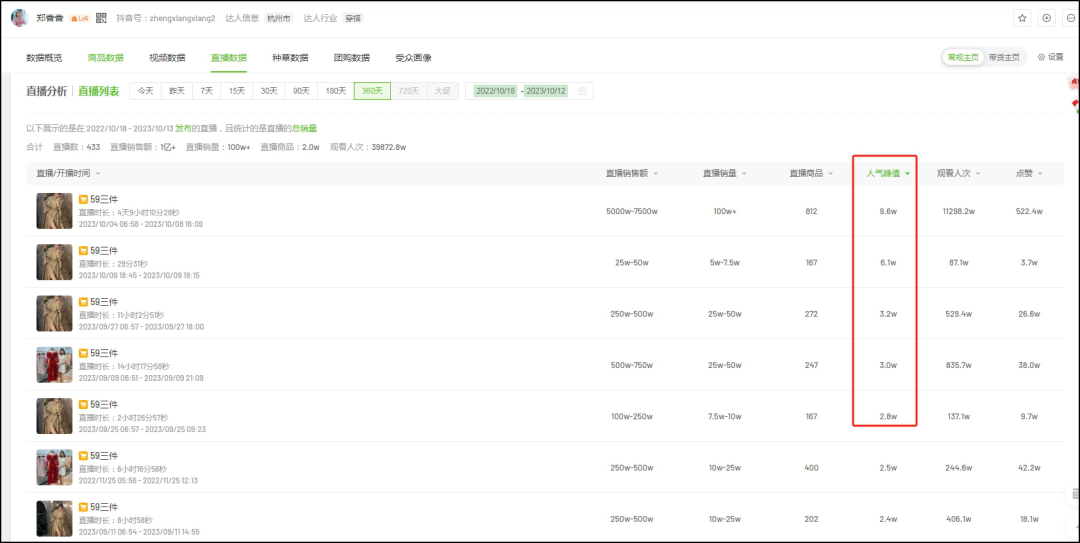The image size is (1080, 543).
Task: Click the star favorite icon
Action: (x=1022, y=19)
